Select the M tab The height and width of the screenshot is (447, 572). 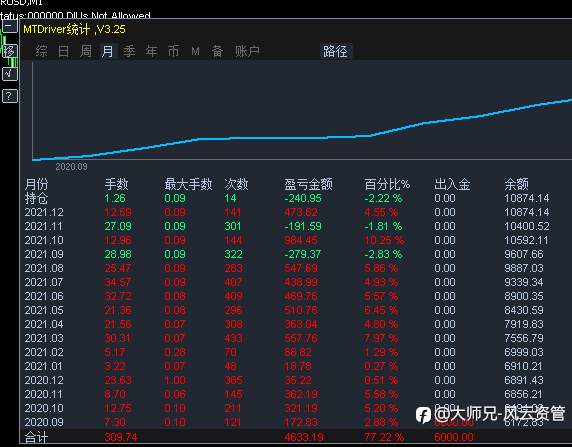pyautogui.click(x=196, y=51)
